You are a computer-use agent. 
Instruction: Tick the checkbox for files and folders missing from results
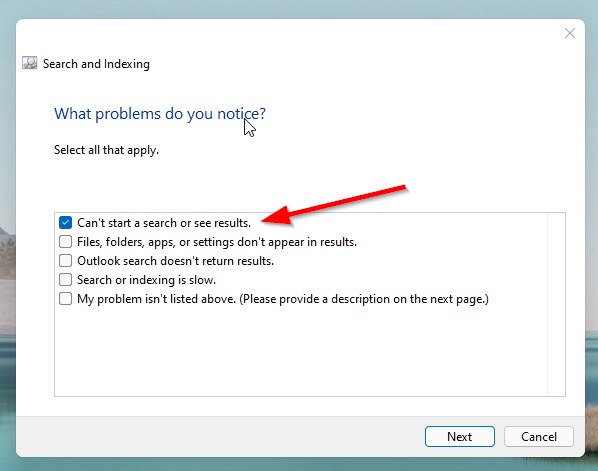pyautogui.click(x=66, y=241)
